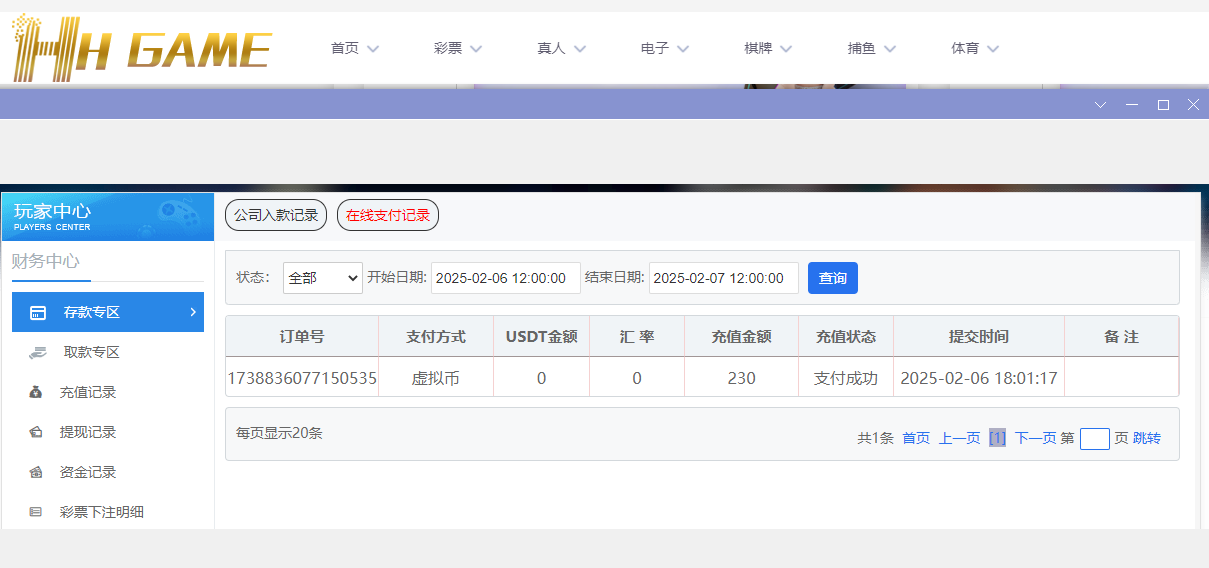The width and height of the screenshot is (1209, 568).
Task: Click the HH GAME logo
Action: tap(141, 48)
